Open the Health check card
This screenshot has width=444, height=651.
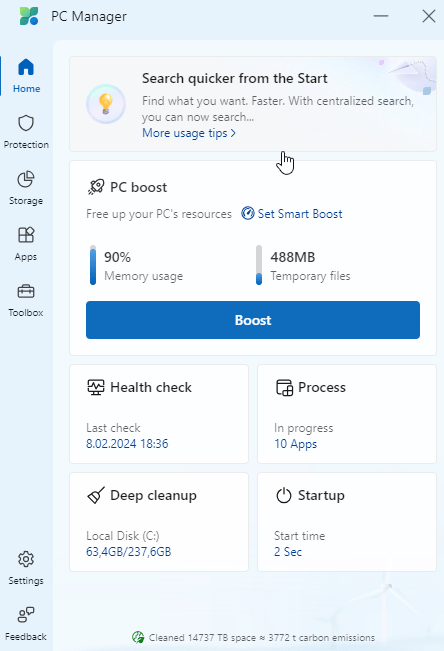(159, 414)
